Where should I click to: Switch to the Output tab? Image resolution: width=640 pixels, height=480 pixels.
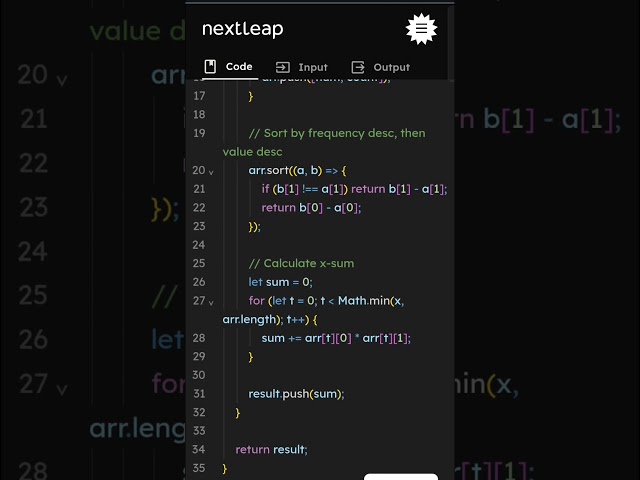coord(380,67)
